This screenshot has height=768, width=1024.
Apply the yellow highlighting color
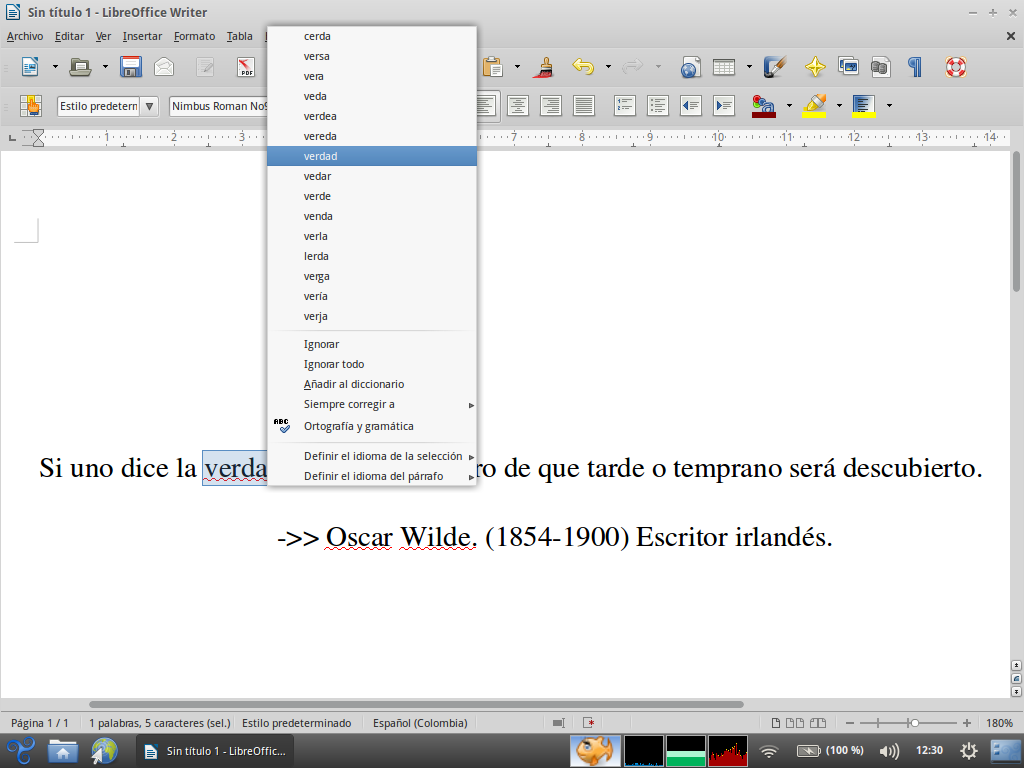point(814,106)
